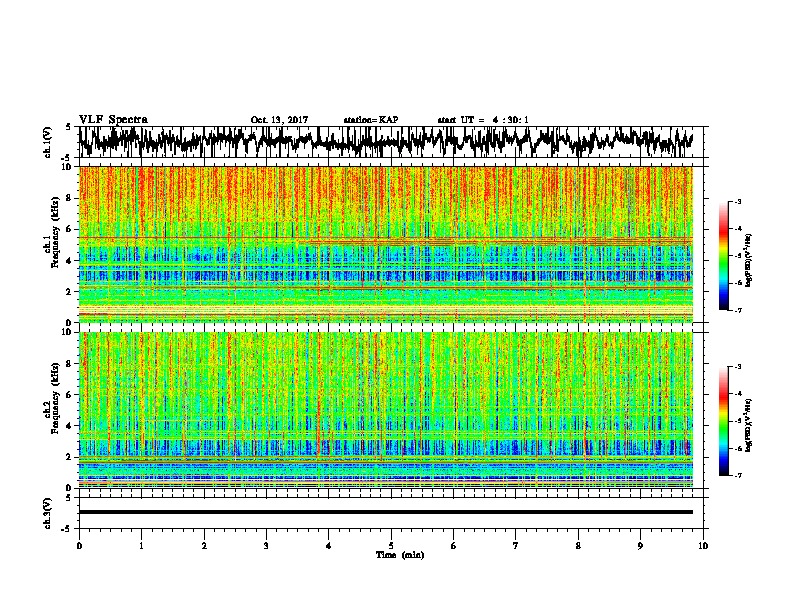Click time axis tick label "8"
The image size is (792, 612).
[x=578, y=545]
